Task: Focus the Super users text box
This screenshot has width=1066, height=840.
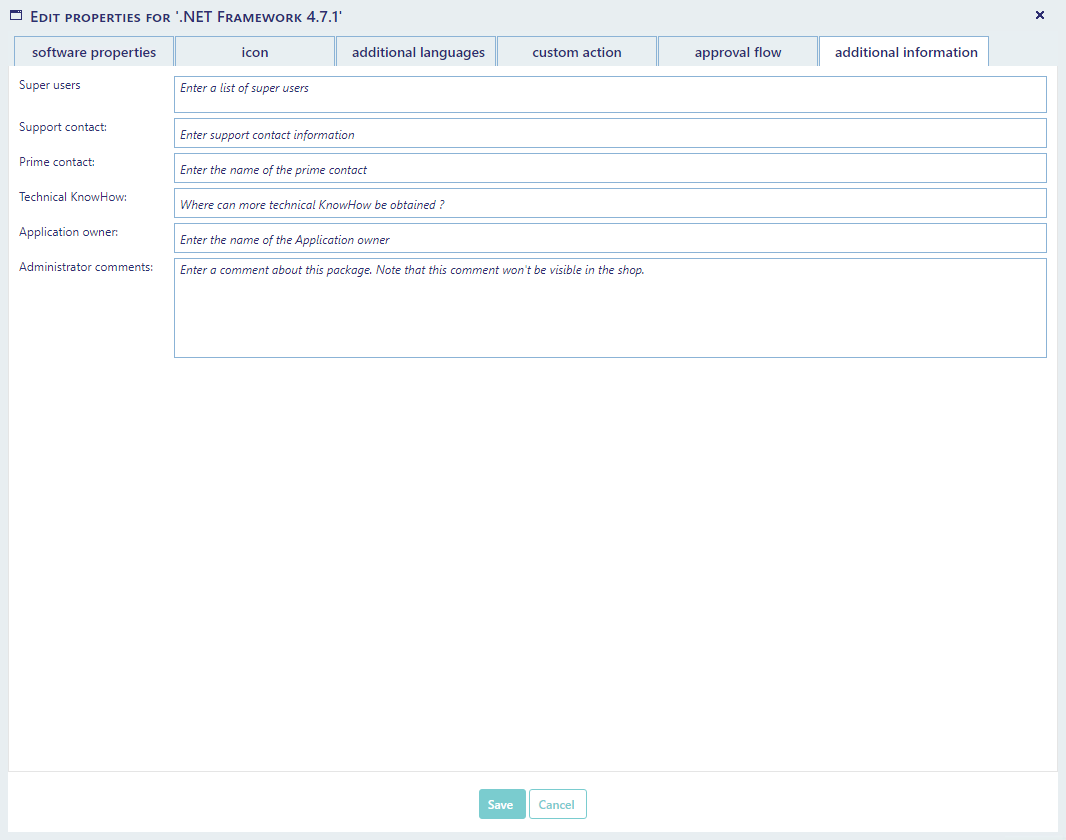Action: pyautogui.click(x=610, y=94)
